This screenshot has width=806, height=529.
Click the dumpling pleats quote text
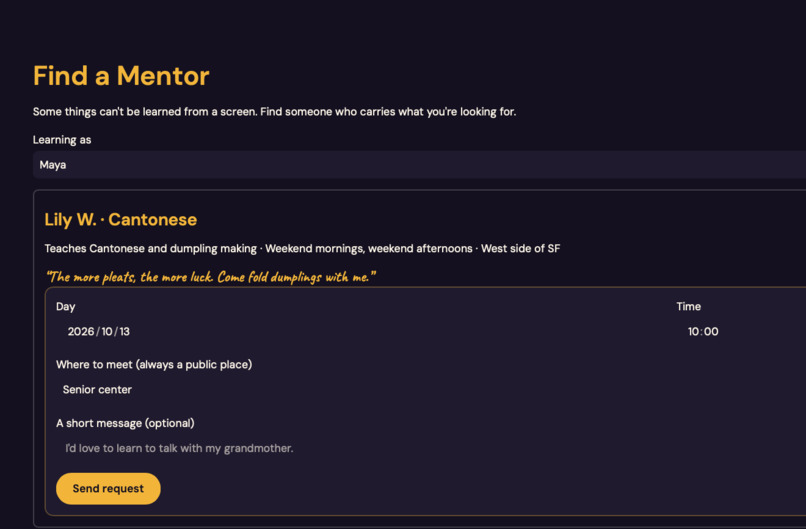pos(211,277)
